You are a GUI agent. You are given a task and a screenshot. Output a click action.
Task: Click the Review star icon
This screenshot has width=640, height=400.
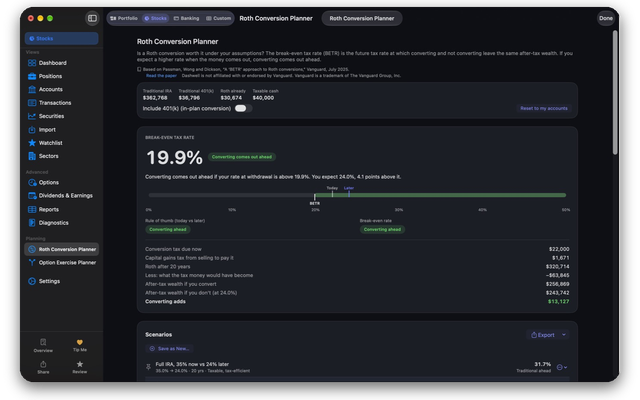click(x=80, y=367)
